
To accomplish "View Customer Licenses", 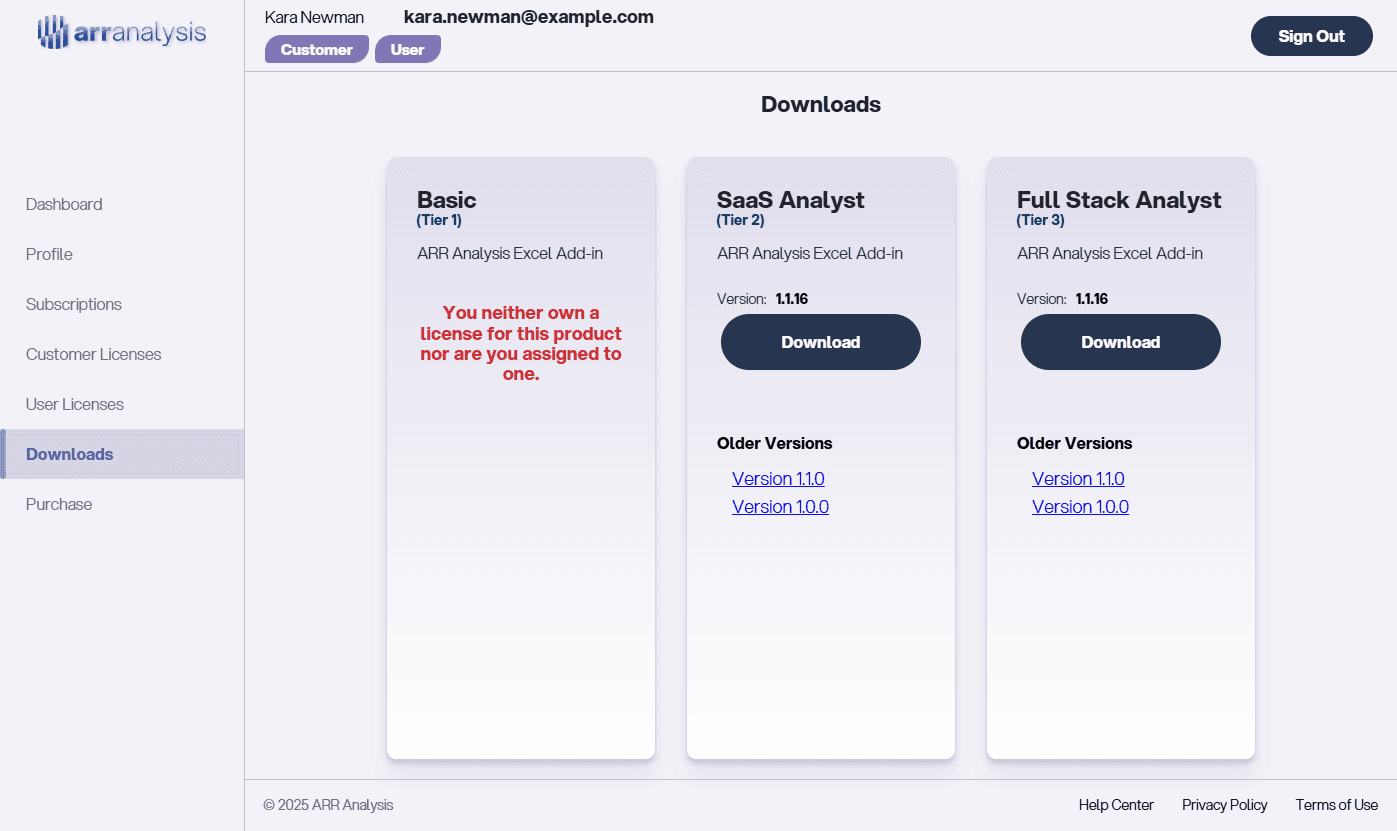I will 92,354.
